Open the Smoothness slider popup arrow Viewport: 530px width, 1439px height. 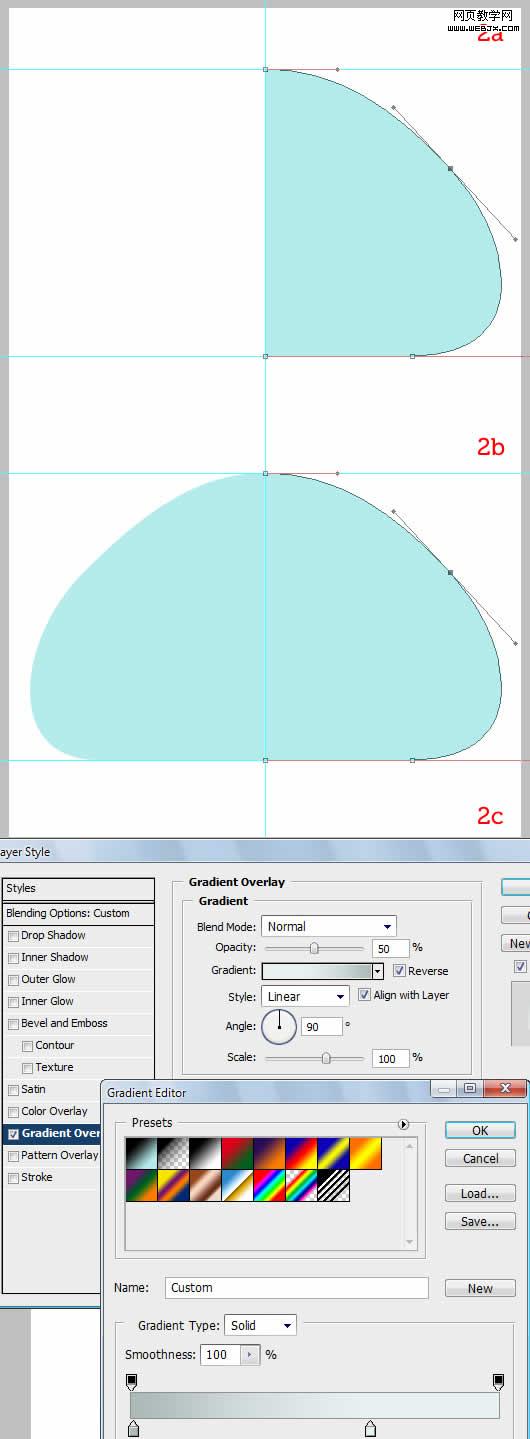point(250,1355)
